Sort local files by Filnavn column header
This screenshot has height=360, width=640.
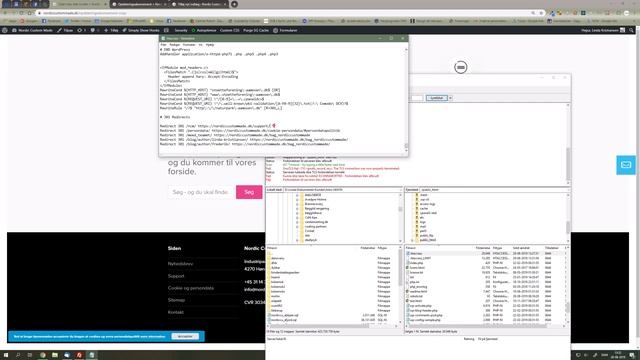[272, 248]
